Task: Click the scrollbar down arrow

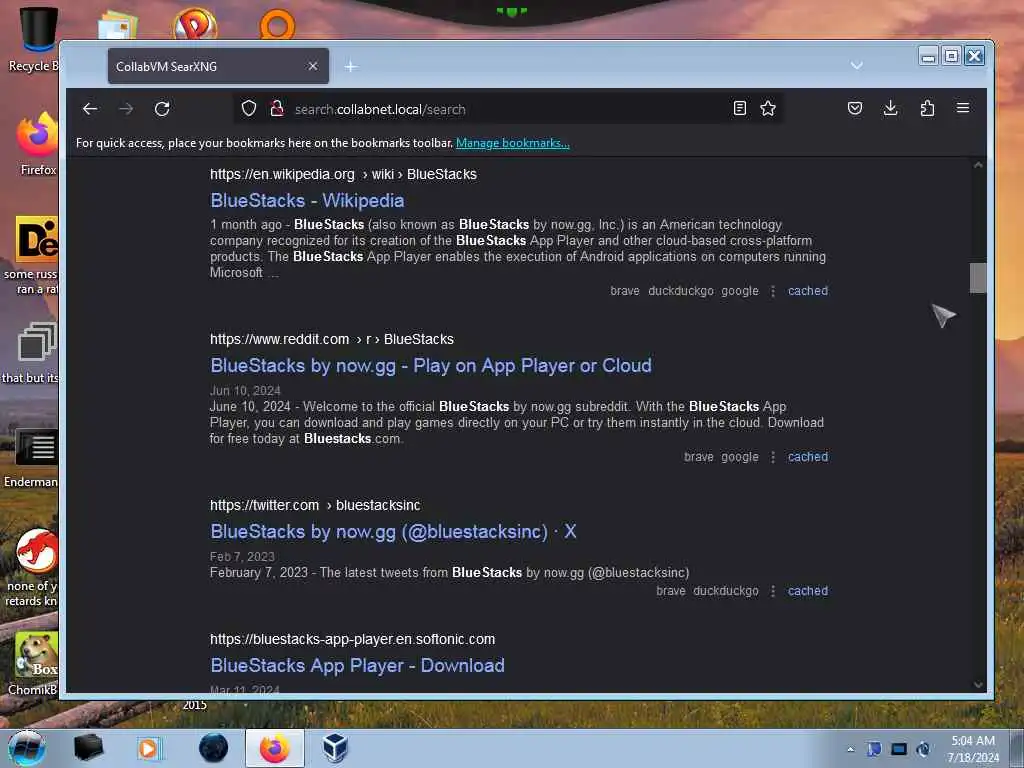Action: coord(978,684)
